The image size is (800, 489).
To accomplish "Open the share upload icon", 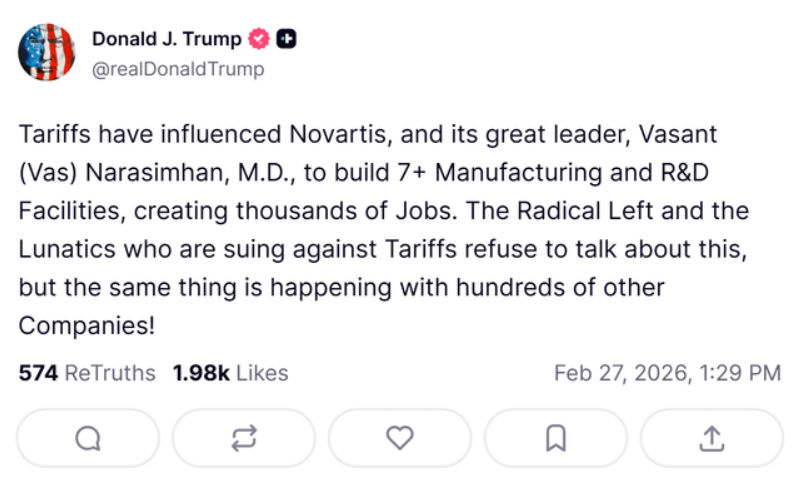I will coord(711,438).
